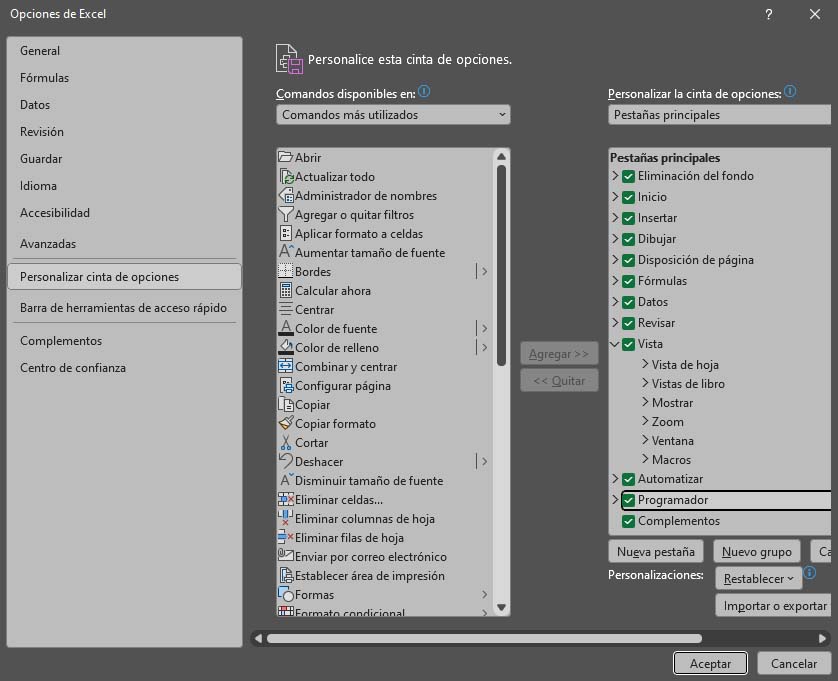Uncheck the Inicio tab checkbox

click(628, 197)
